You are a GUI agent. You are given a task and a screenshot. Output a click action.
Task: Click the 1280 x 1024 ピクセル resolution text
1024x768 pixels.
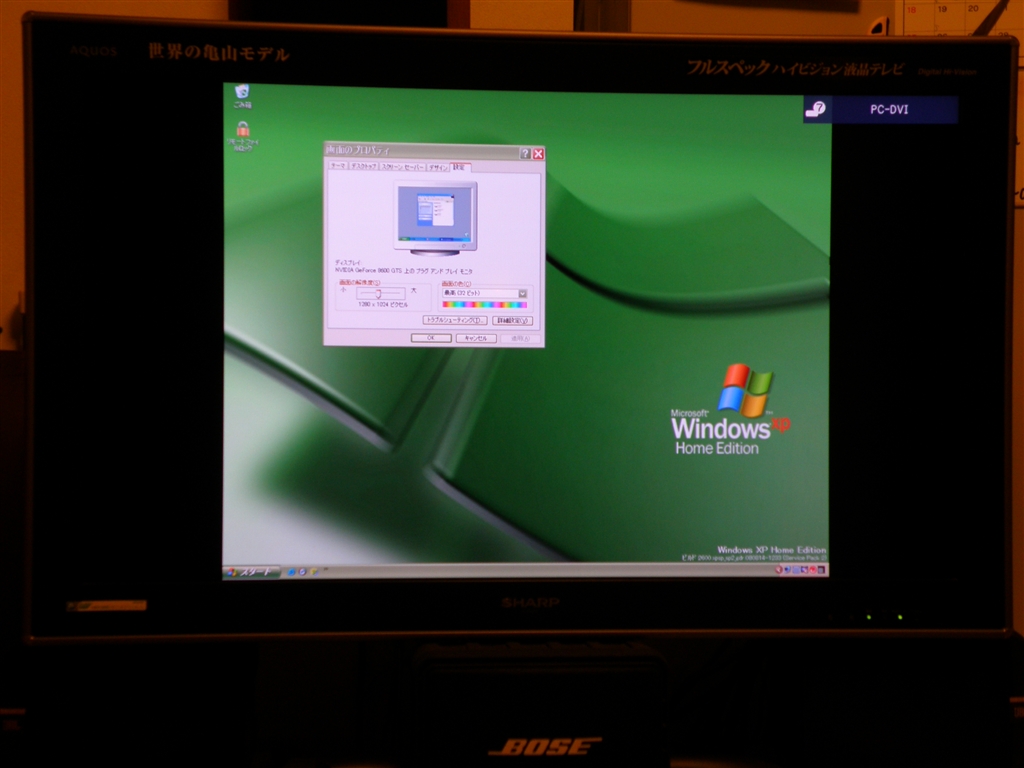[383, 304]
